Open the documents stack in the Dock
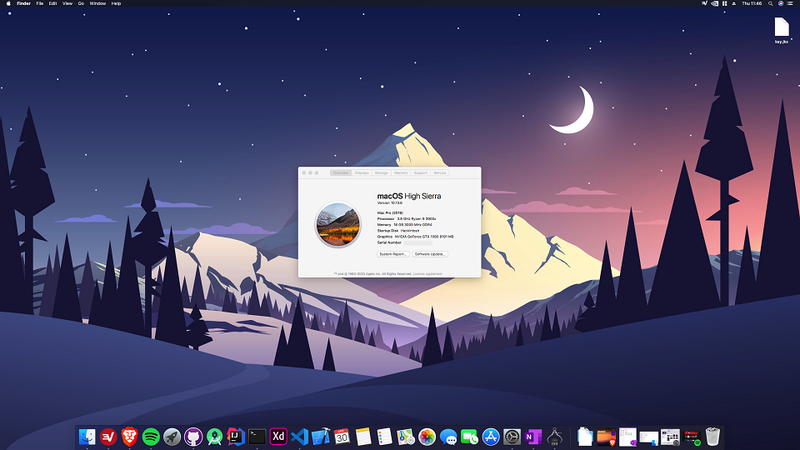Image resolution: width=800 pixels, height=450 pixels. point(585,437)
